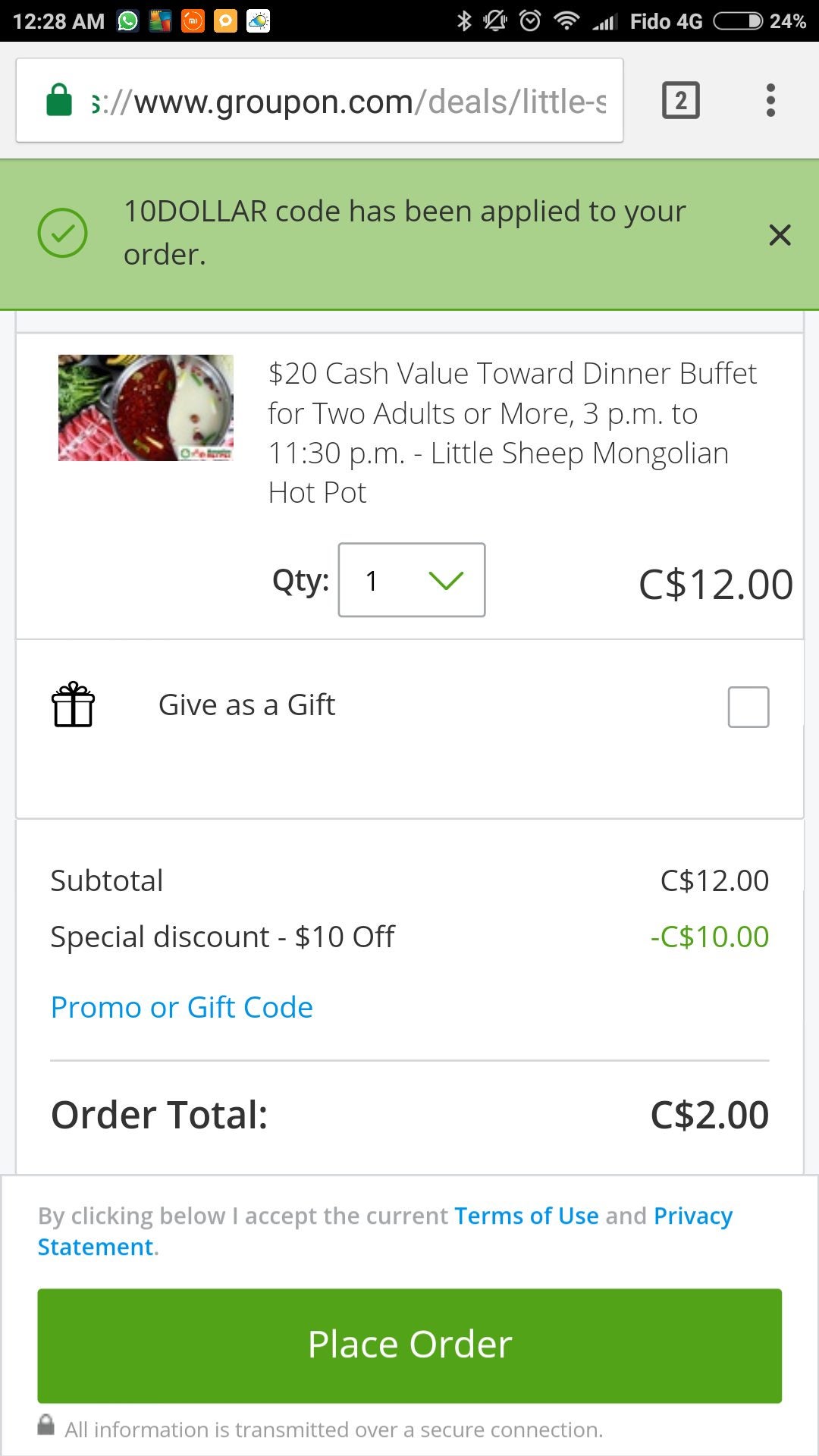
Task: Check the Give as a Gift checkbox
Action: click(x=748, y=707)
